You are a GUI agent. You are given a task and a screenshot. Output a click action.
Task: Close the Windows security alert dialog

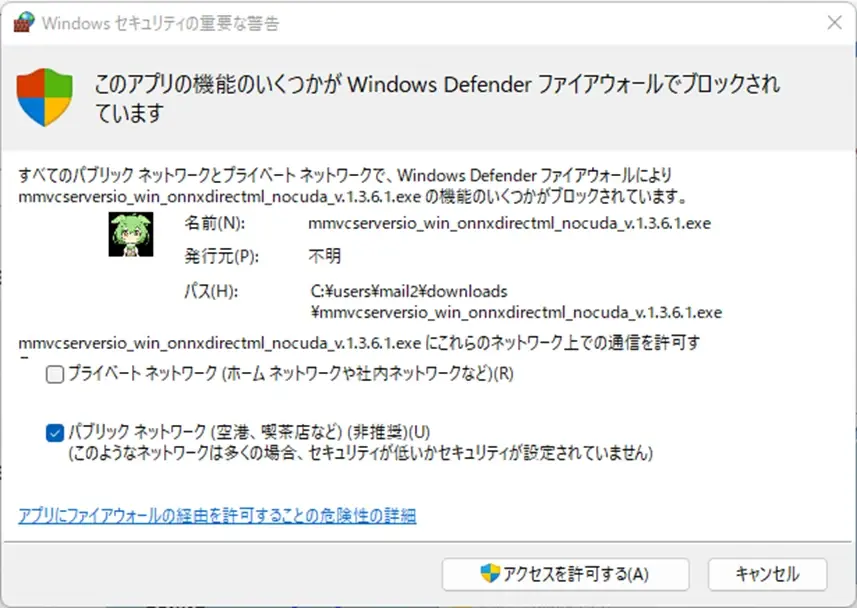(x=835, y=22)
